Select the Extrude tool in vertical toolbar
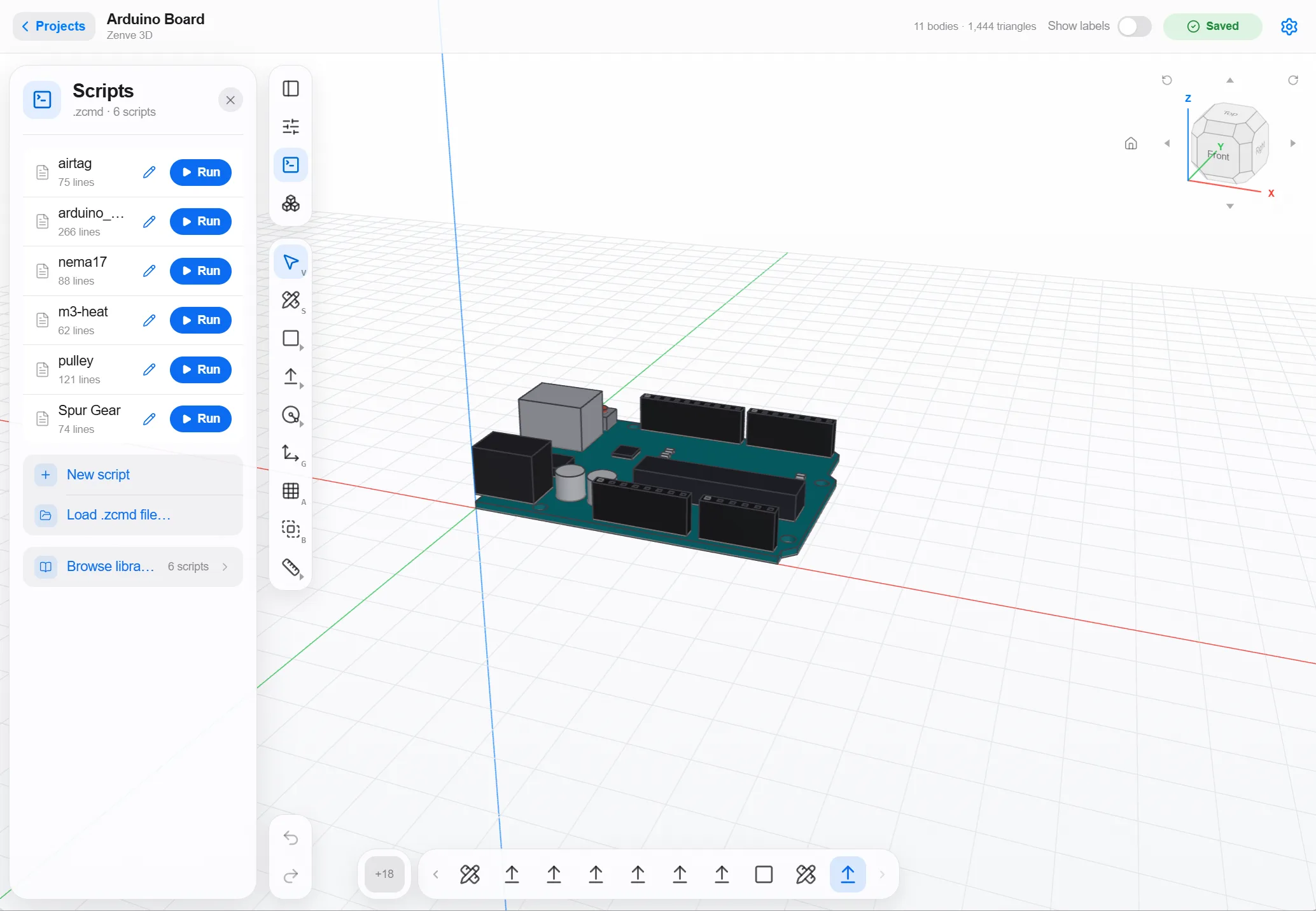The width and height of the screenshot is (1316, 911). coord(291,376)
